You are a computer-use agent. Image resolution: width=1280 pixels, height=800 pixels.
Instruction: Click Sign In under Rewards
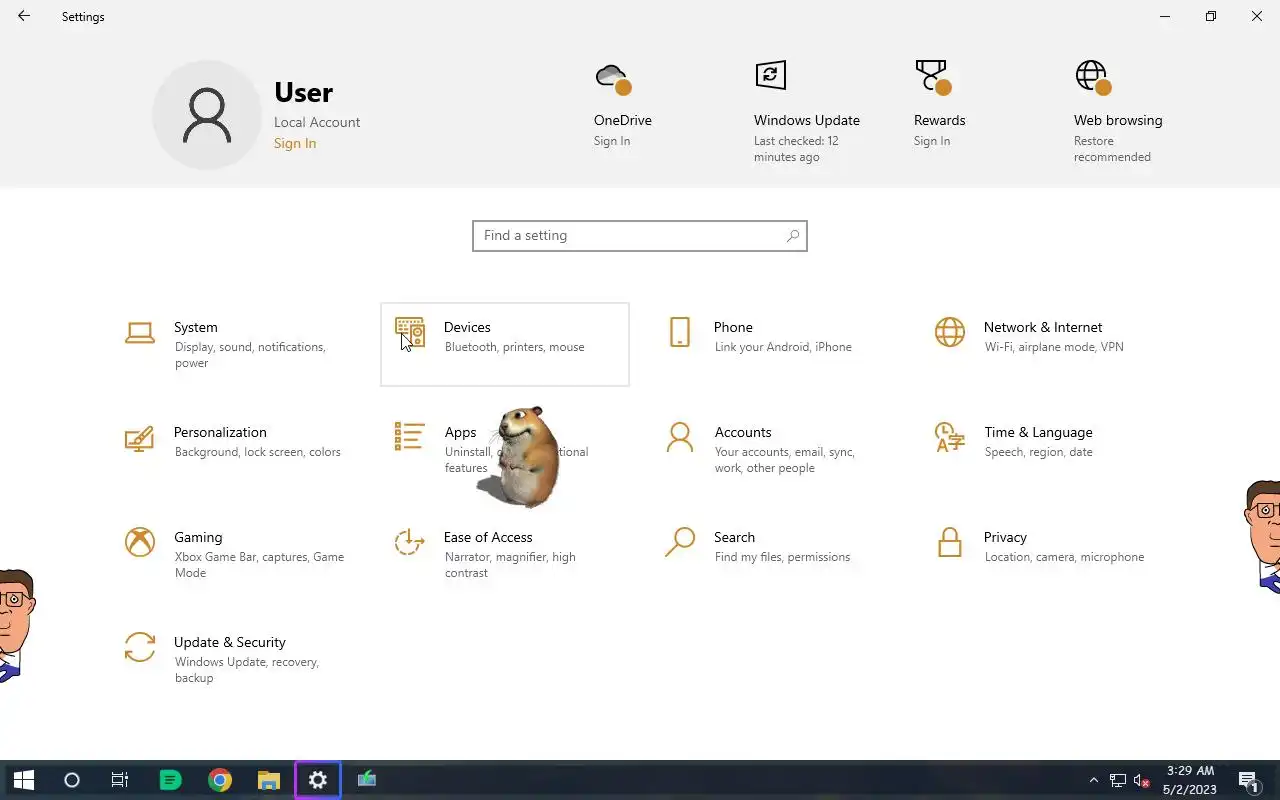point(932,141)
